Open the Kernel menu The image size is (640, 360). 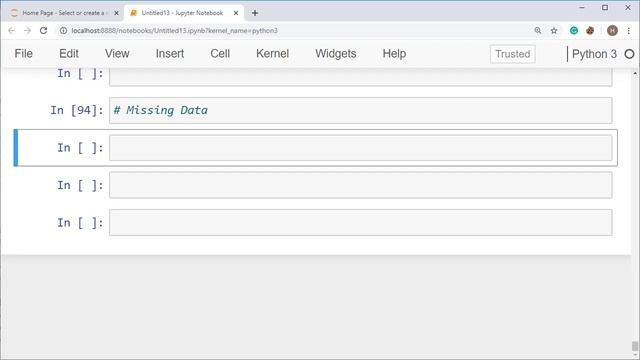[x=272, y=53]
